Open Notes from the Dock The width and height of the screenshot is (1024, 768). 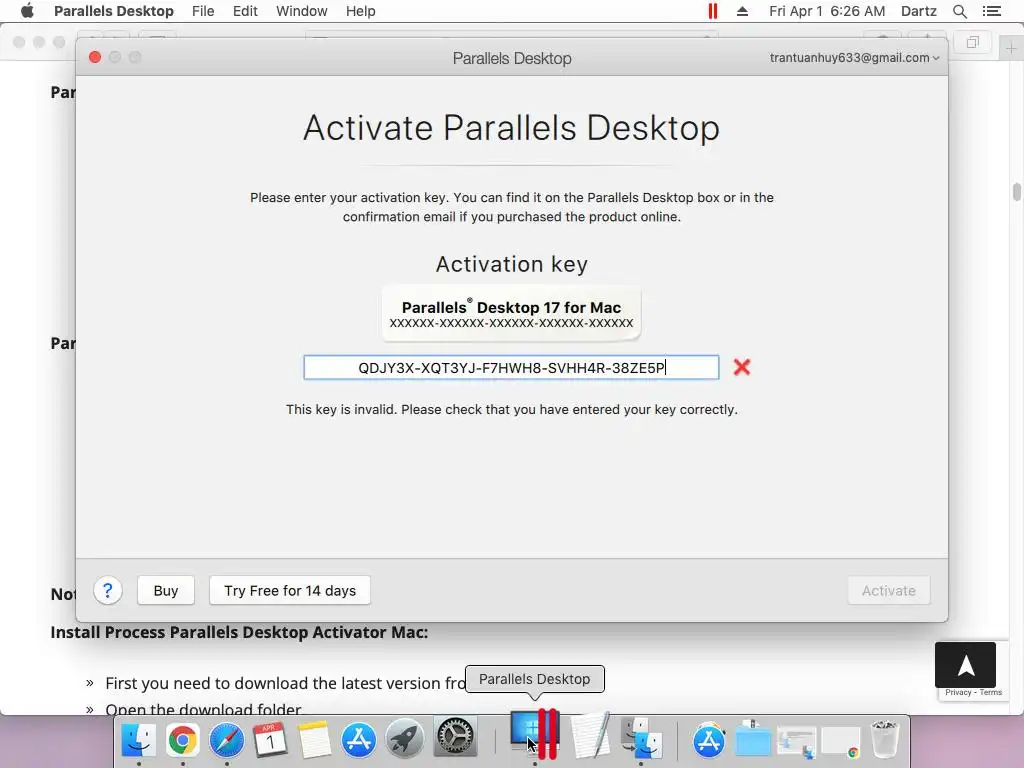(315, 741)
